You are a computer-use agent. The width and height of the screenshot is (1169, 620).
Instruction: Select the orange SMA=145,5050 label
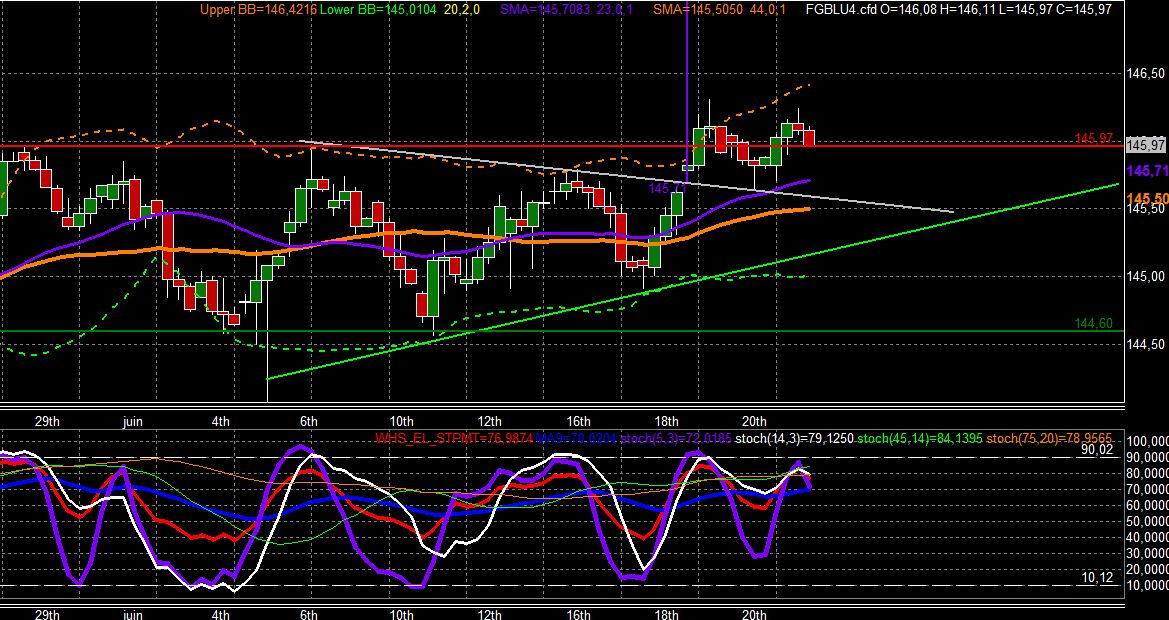tap(699, 9)
